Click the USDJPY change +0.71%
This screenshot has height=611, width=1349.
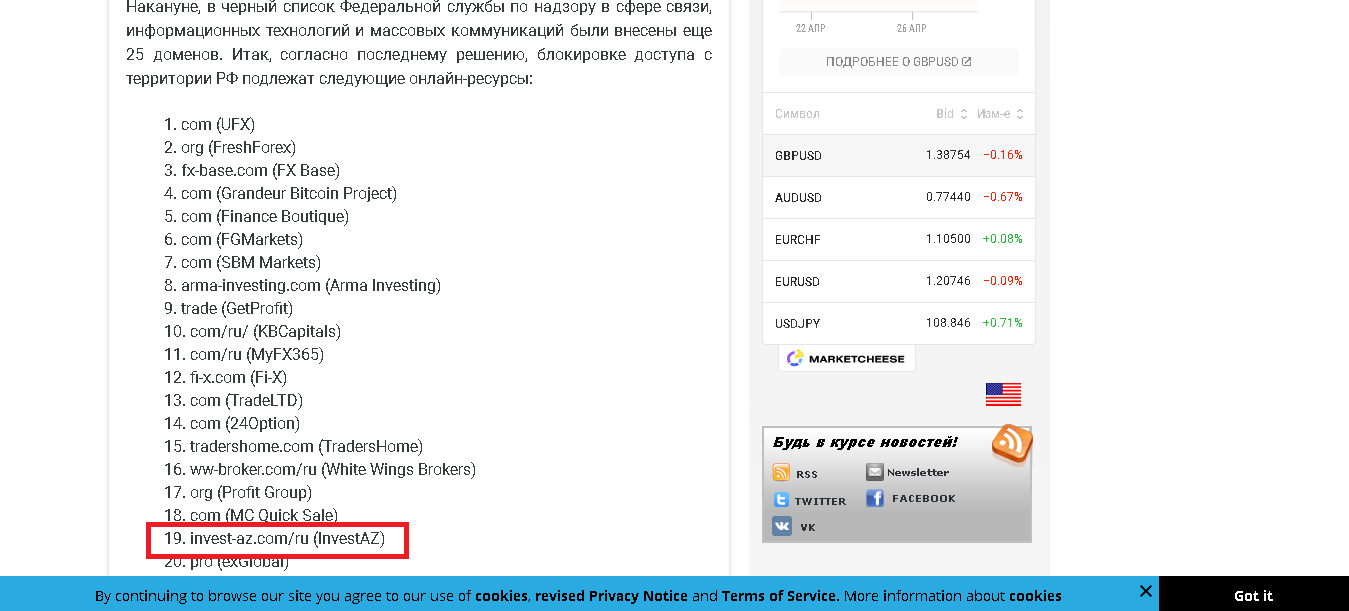pyautogui.click(x=1002, y=323)
